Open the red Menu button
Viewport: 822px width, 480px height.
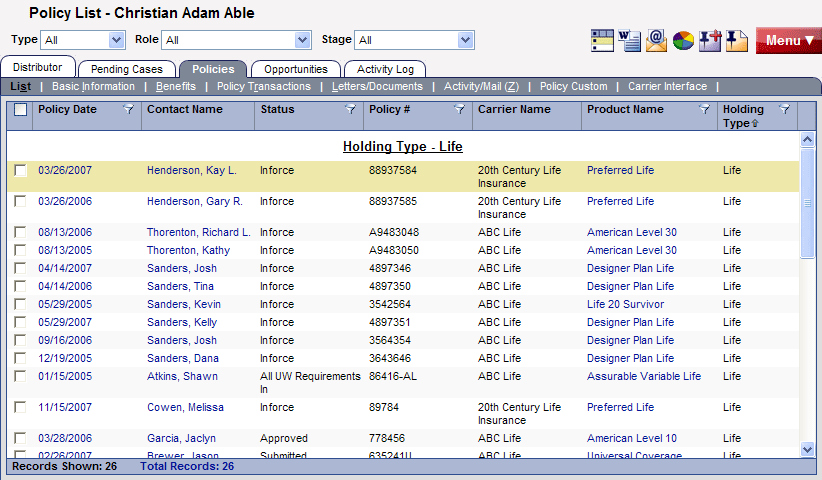pos(788,41)
